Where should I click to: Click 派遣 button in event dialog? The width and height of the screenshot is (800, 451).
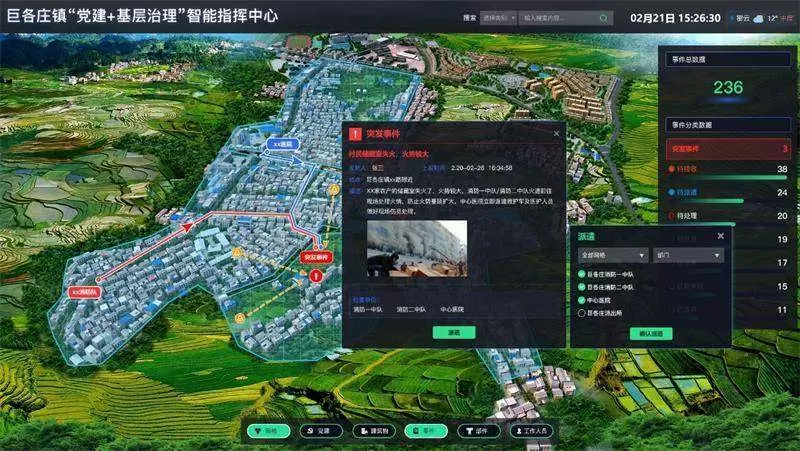453,331
